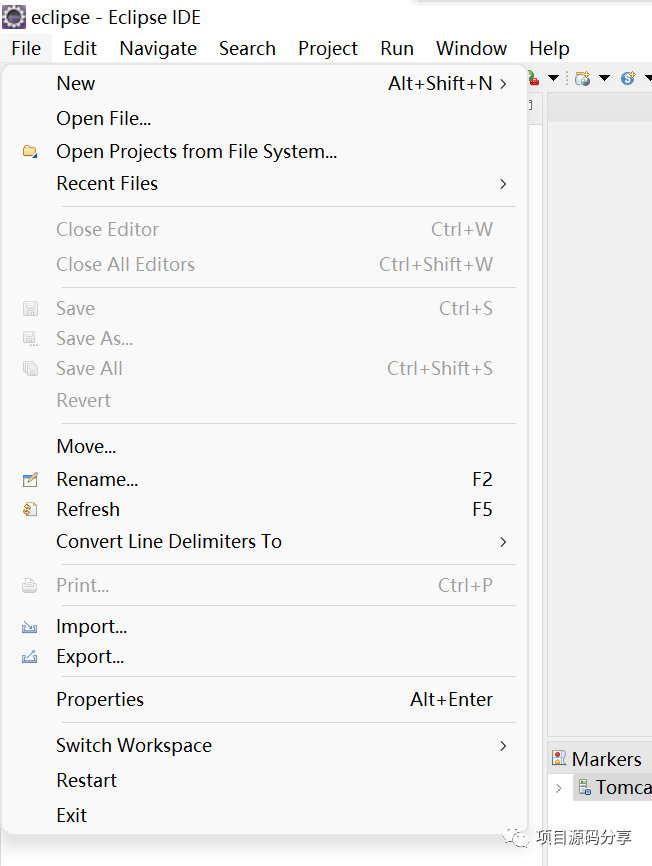Click the Export icon in File menu
652x866 pixels.
[30, 657]
